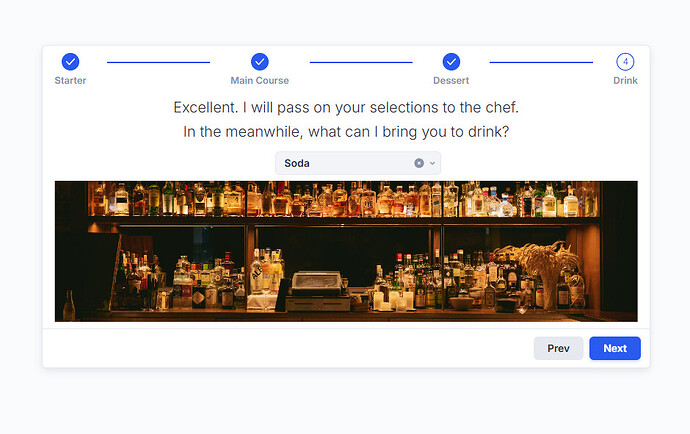Click the Main Course checkmark icon
Screen dimensions: 690x434
pos(260,62)
